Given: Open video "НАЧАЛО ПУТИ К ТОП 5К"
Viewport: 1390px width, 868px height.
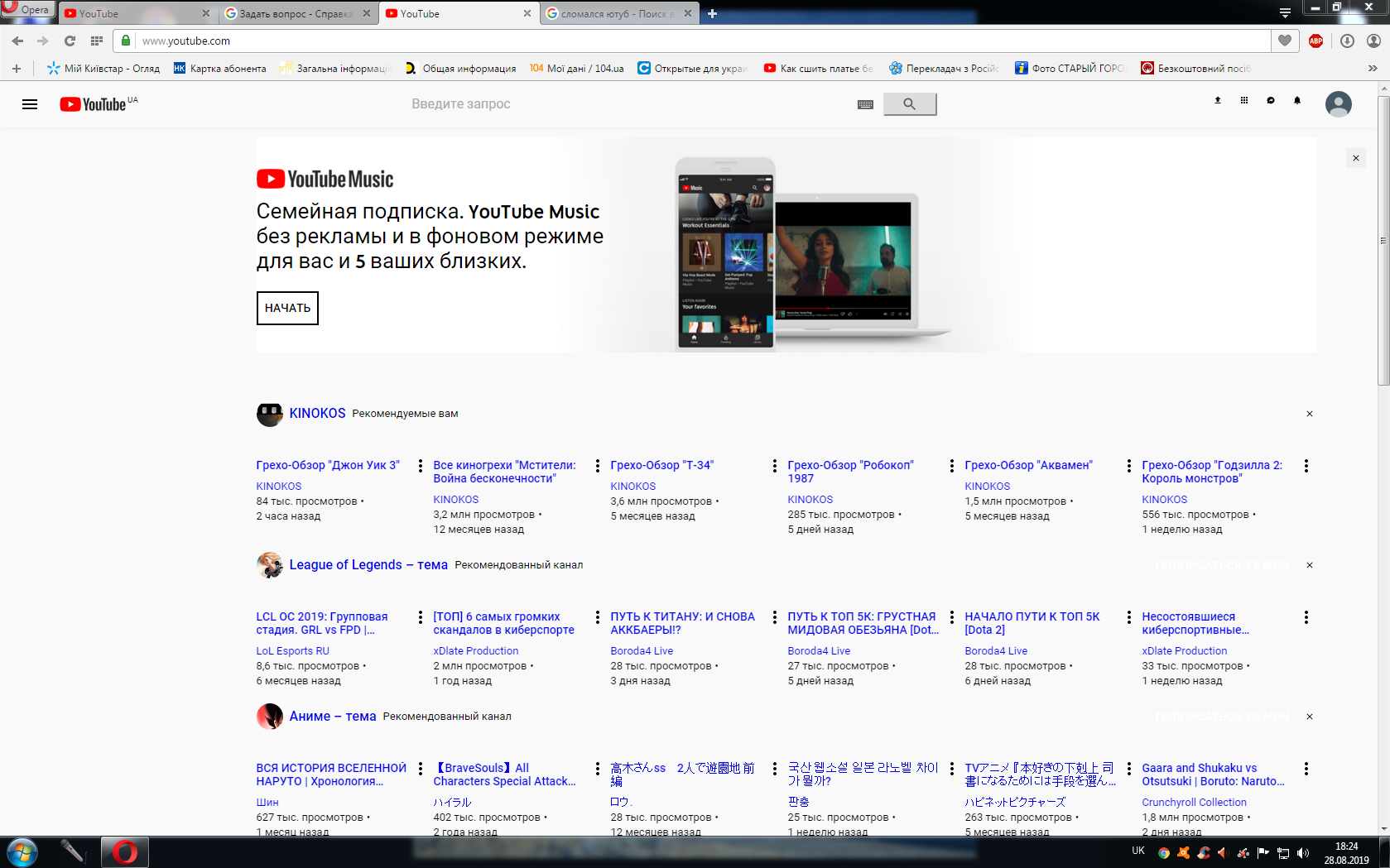Looking at the screenshot, I should click(x=1032, y=623).
